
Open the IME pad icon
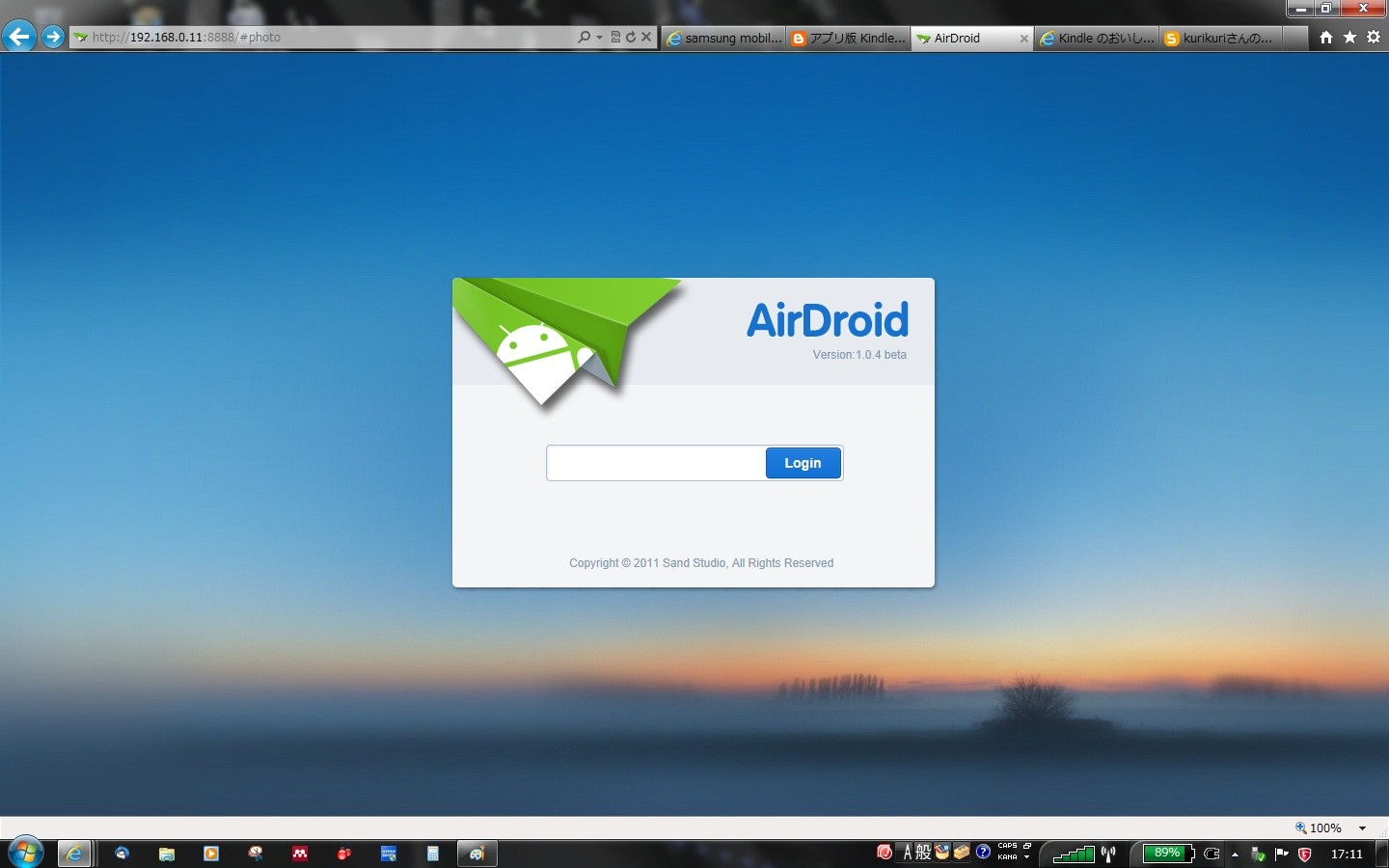tap(942, 852)
